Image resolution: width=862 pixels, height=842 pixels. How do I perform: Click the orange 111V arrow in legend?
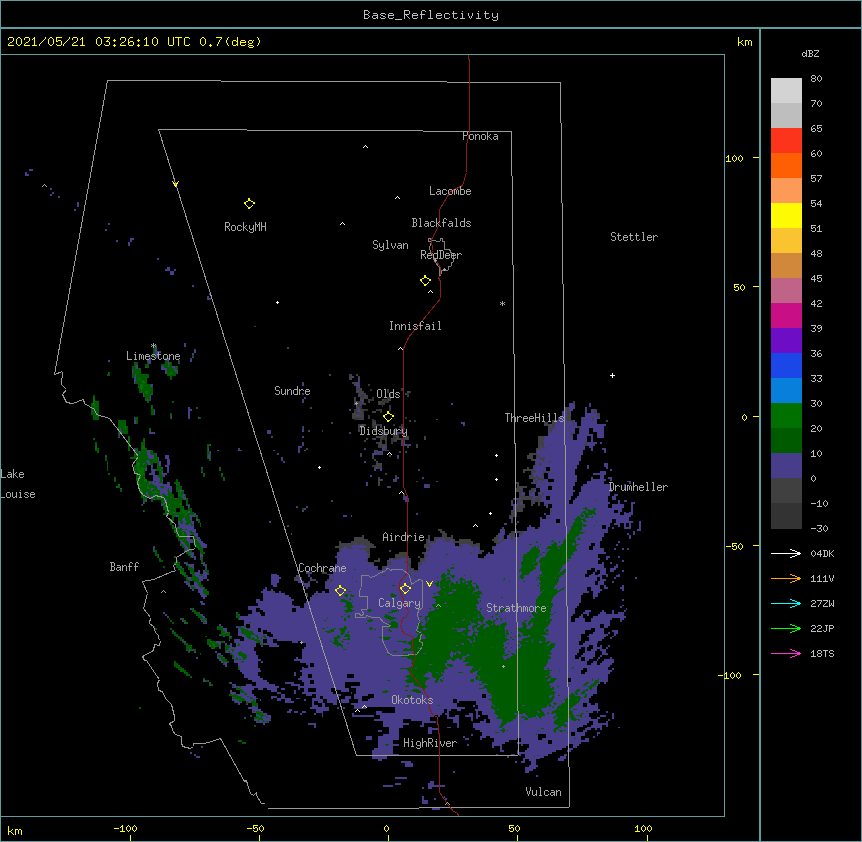pyautogui.click(x=786, y=578)
